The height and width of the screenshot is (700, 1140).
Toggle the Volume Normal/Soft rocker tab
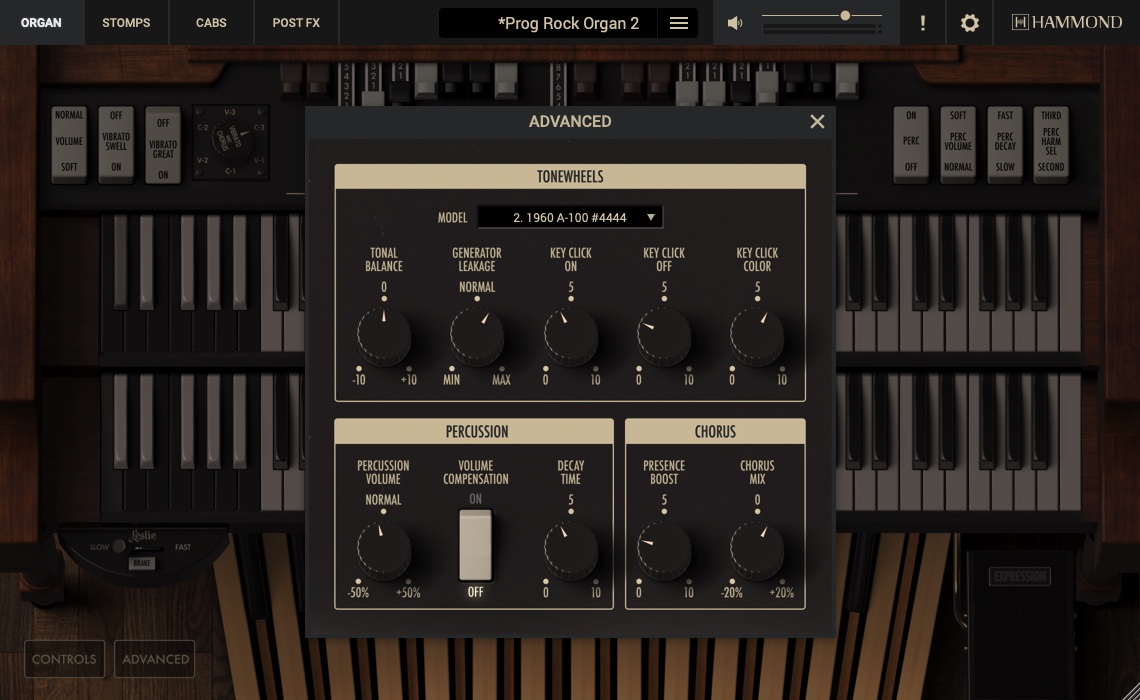coord(69,143)
